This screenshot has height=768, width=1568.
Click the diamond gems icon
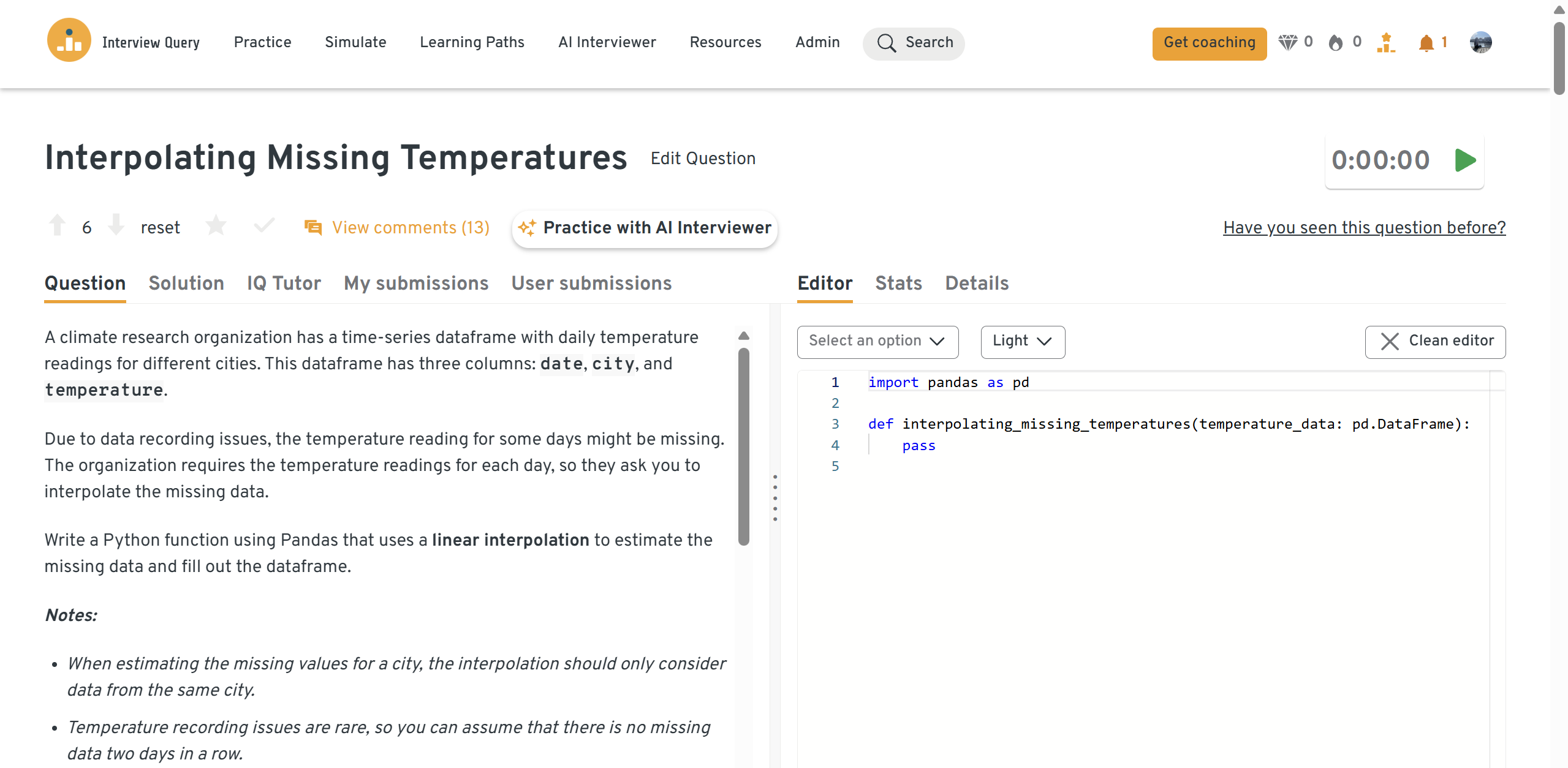[x=1287, y=42]
